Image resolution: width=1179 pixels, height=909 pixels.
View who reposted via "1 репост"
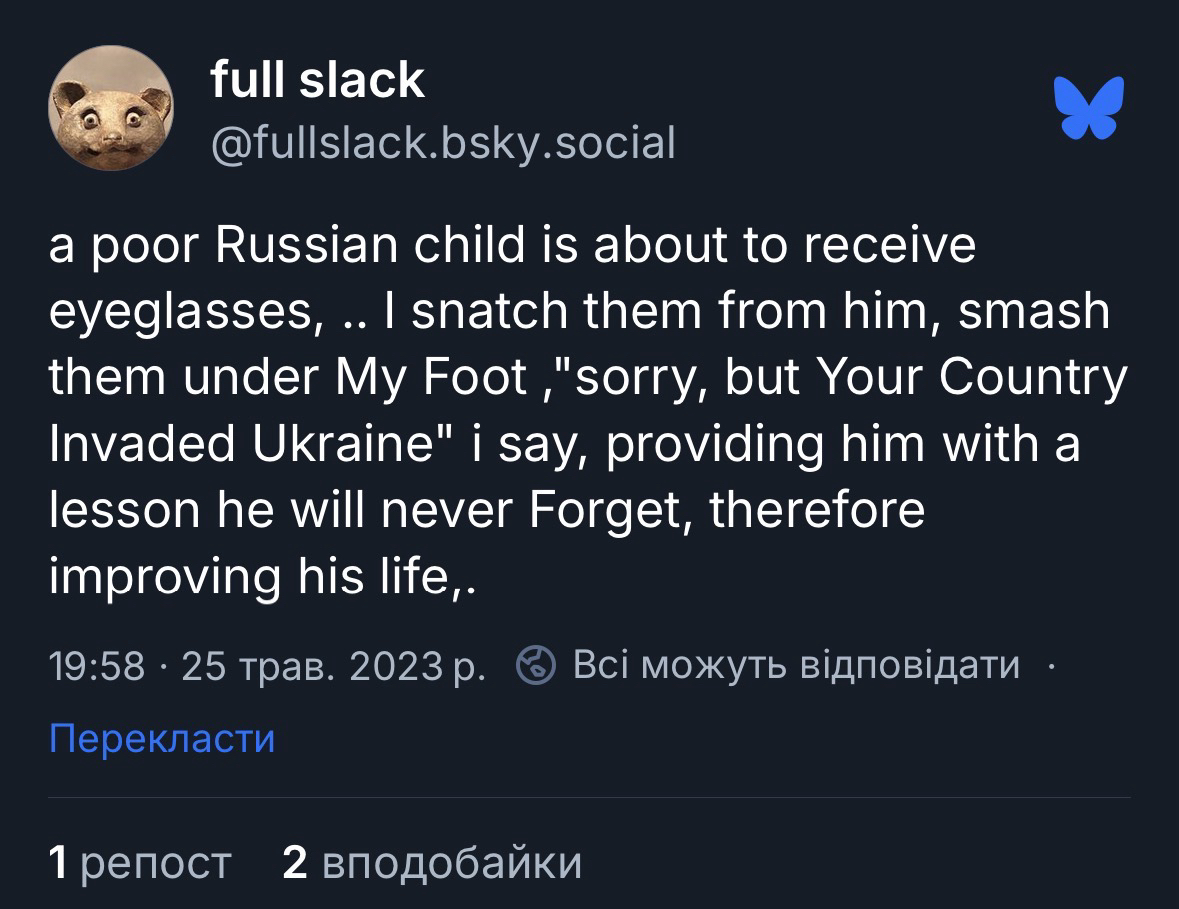click(x=140, y=862)
